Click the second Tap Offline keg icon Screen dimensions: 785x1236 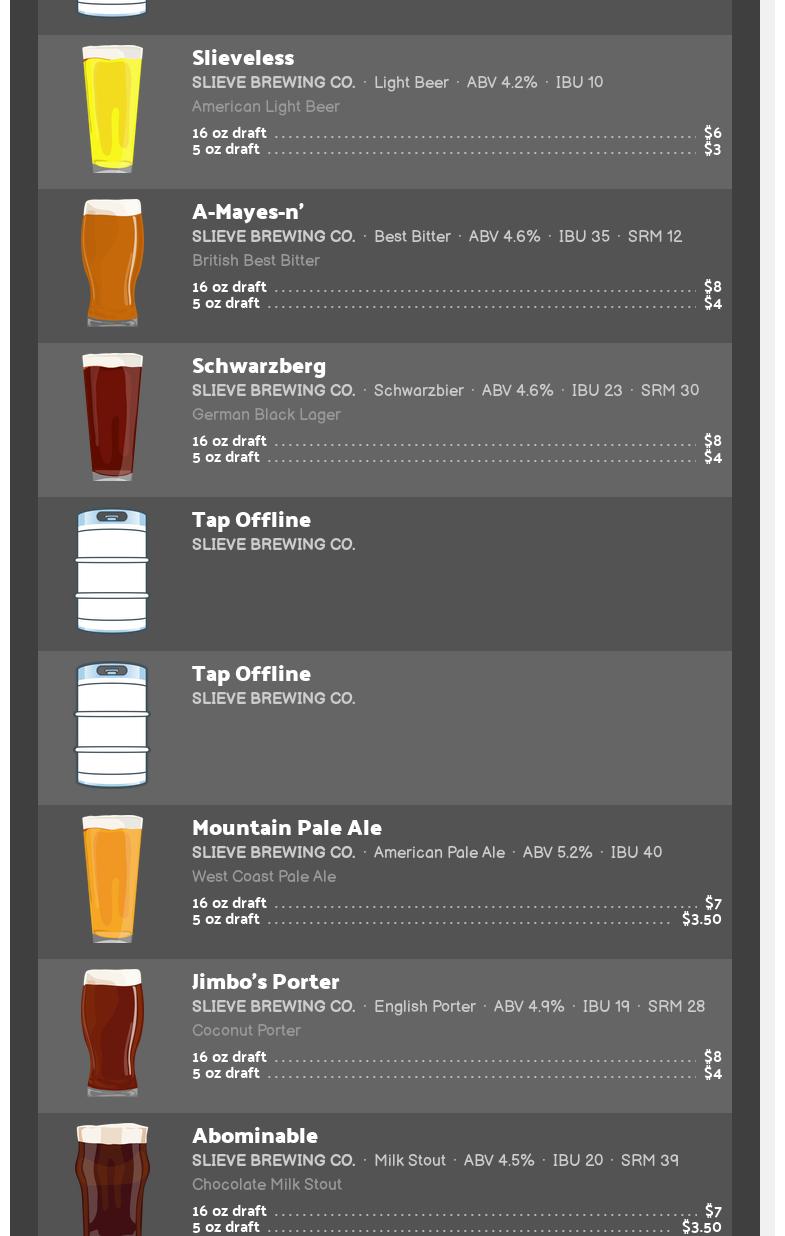pos(112,725)
